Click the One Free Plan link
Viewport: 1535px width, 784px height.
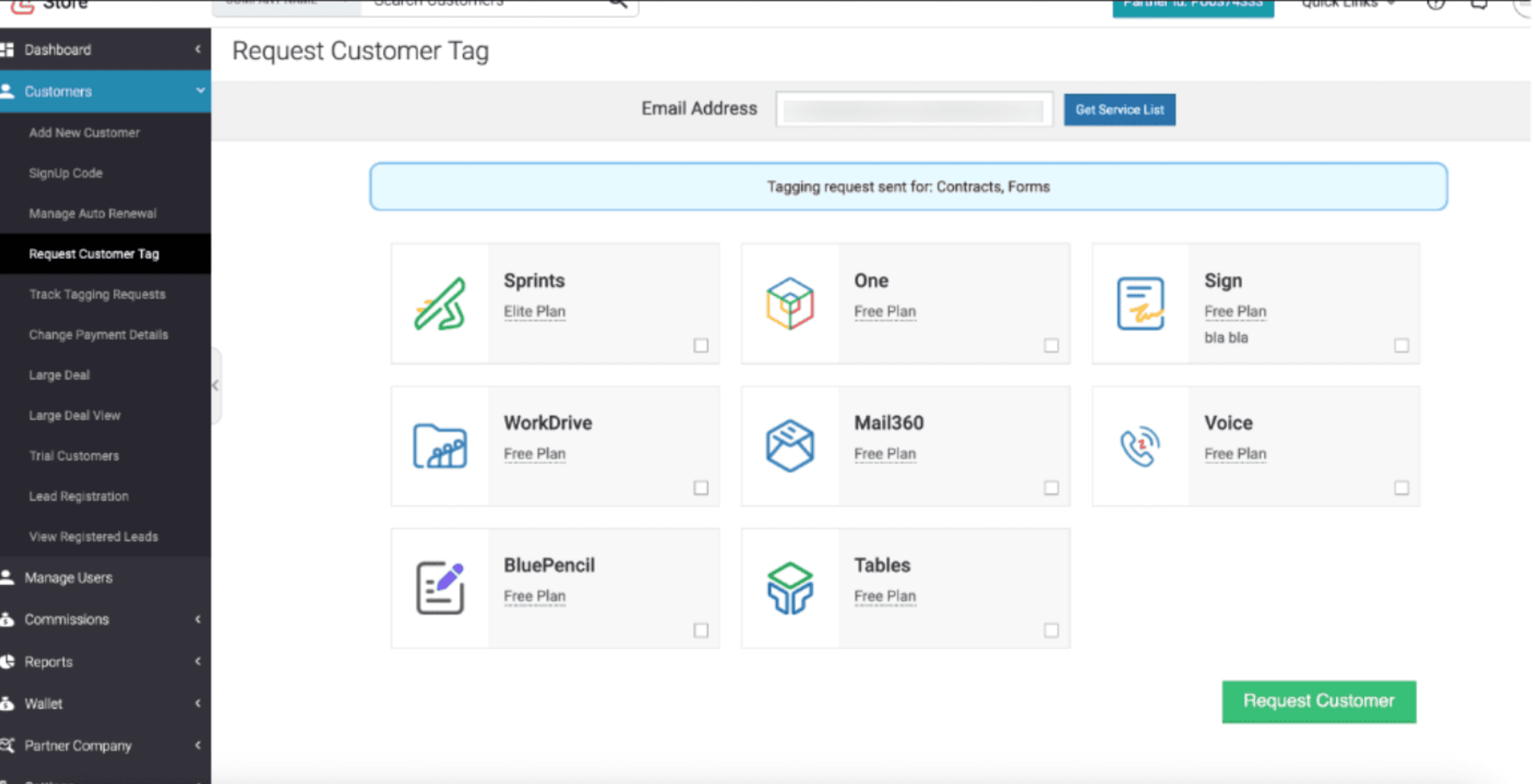click(885, 311)
